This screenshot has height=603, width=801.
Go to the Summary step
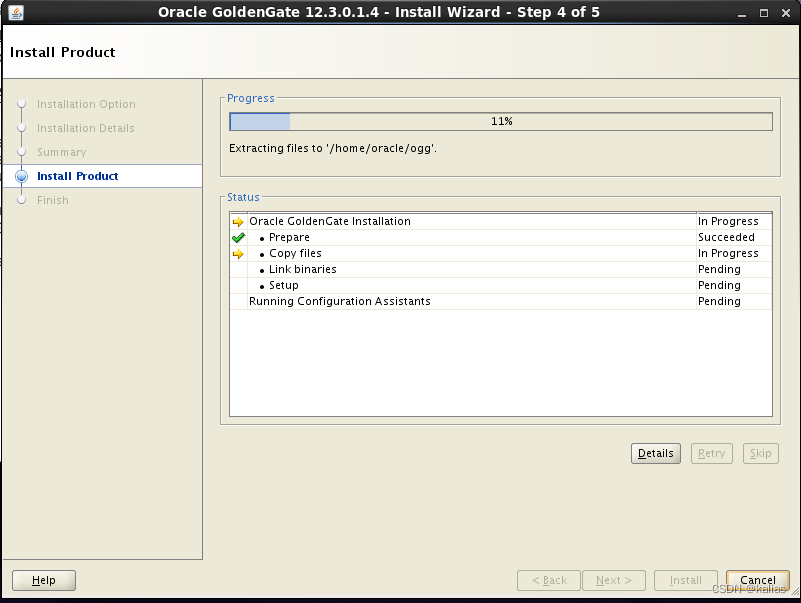pos(62,152)
